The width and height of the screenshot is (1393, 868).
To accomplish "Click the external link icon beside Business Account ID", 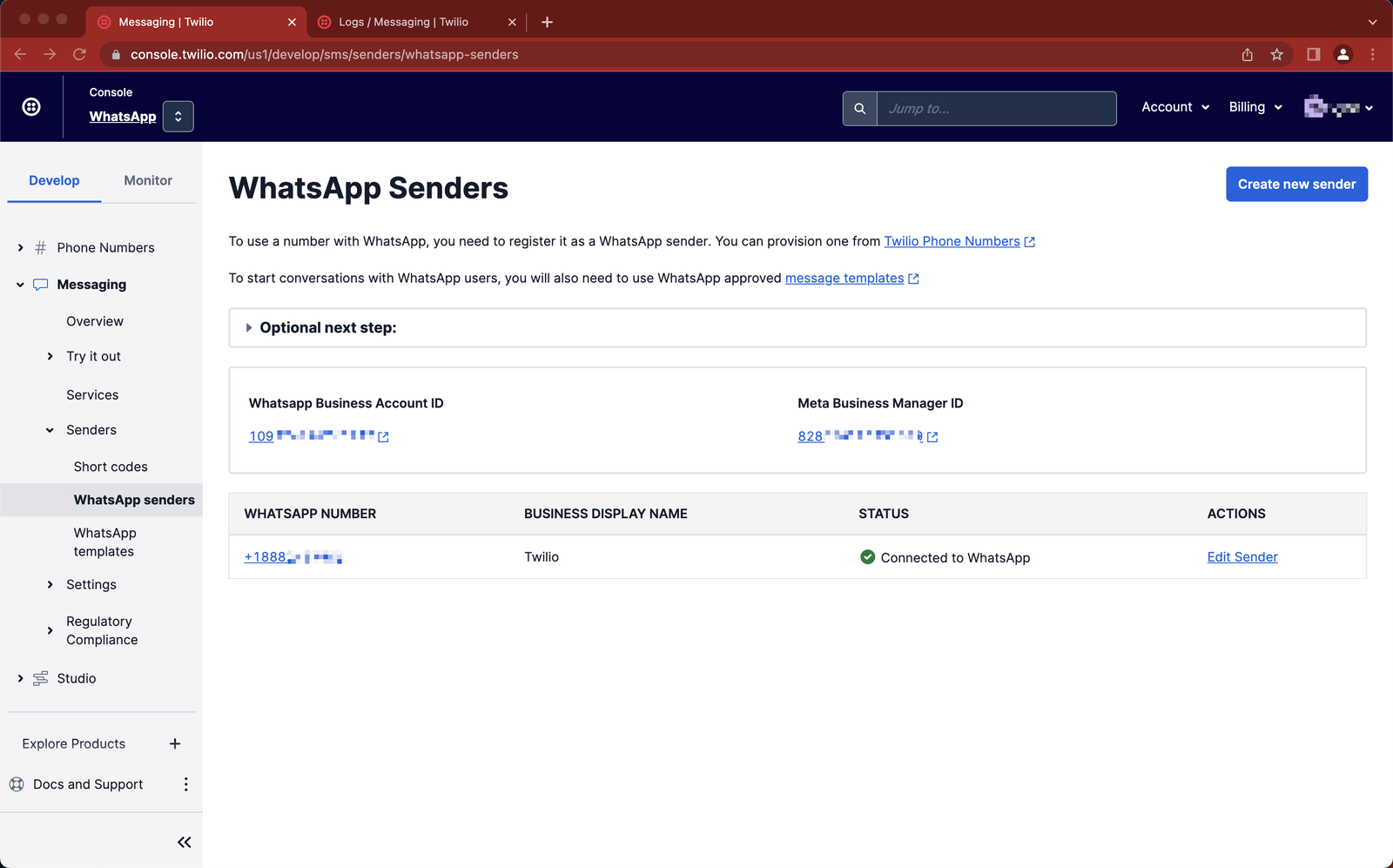I will (x=383, y=436).
